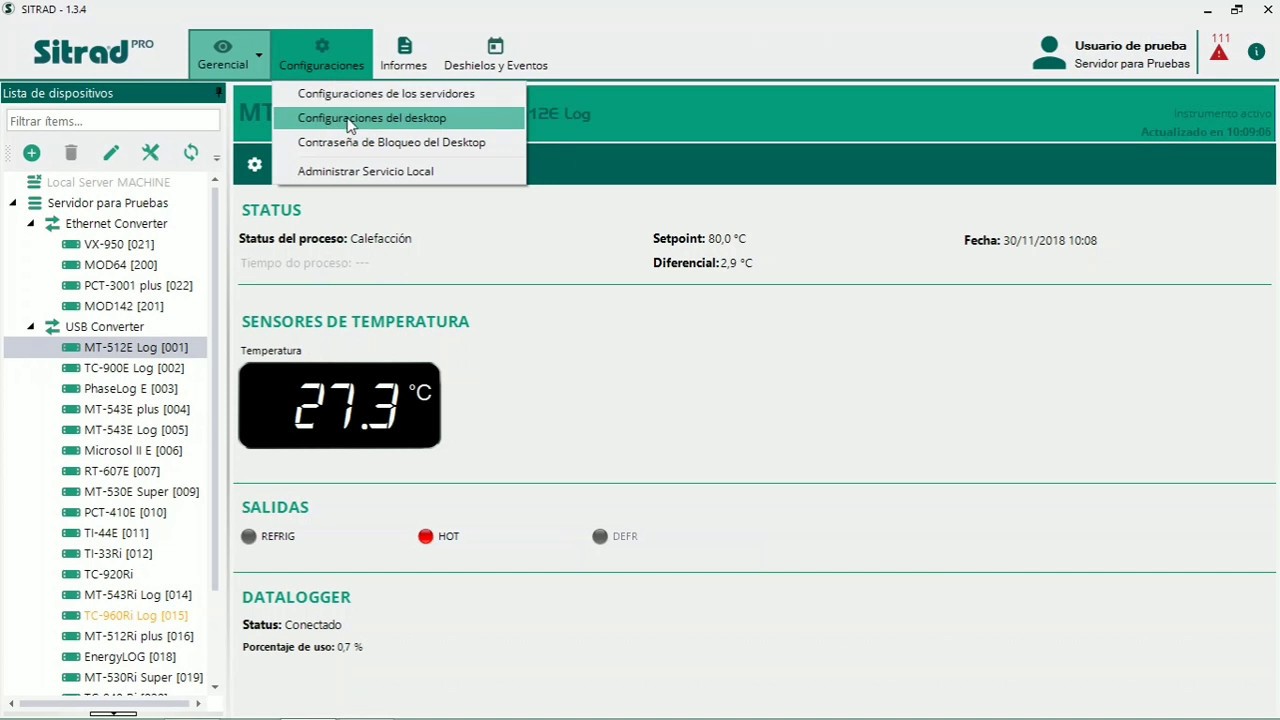Select device MT-512Ri plus [016]
This screenshot has height=720, width=1280.
pyautogui.click(x=139, y=636)
